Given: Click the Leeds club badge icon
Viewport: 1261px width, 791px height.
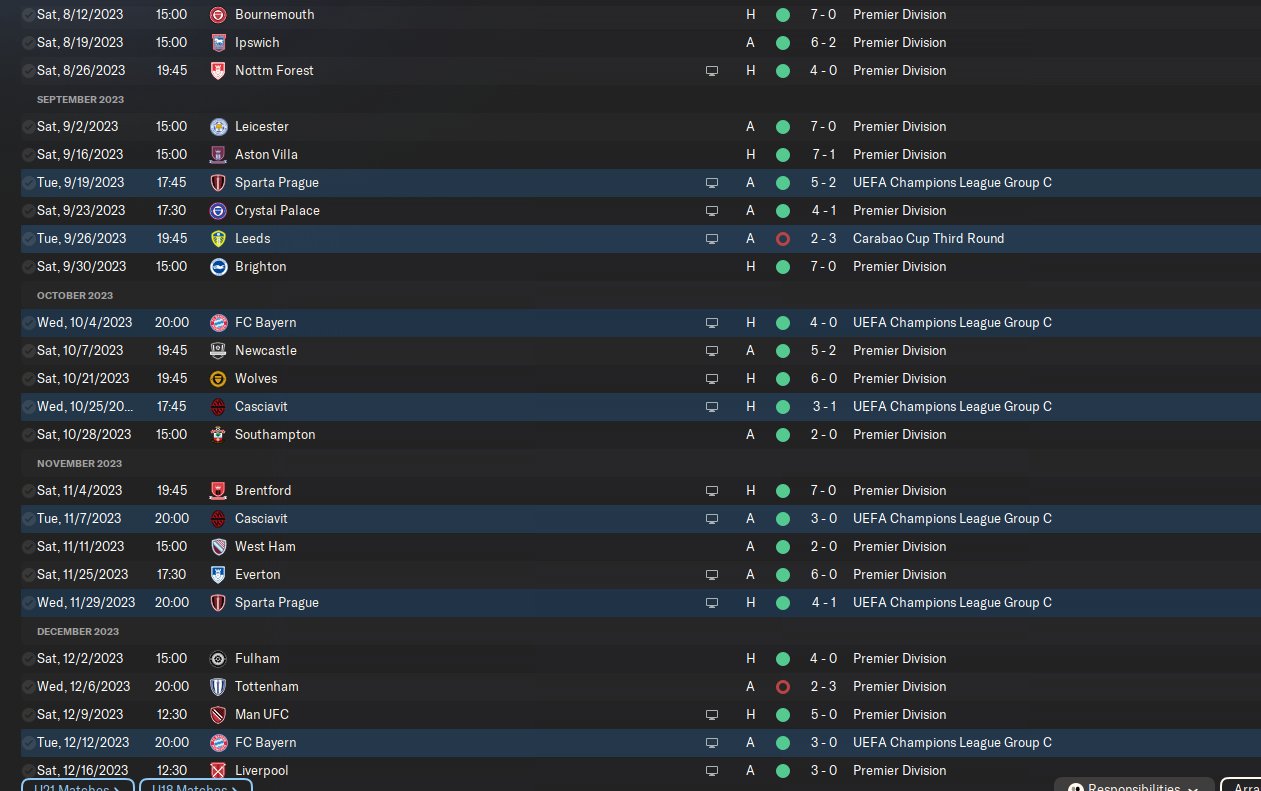Looking at the screenshot, I should coord(218,239).
